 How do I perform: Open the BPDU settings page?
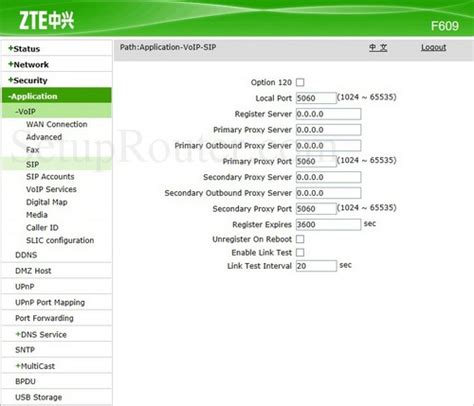25,381
